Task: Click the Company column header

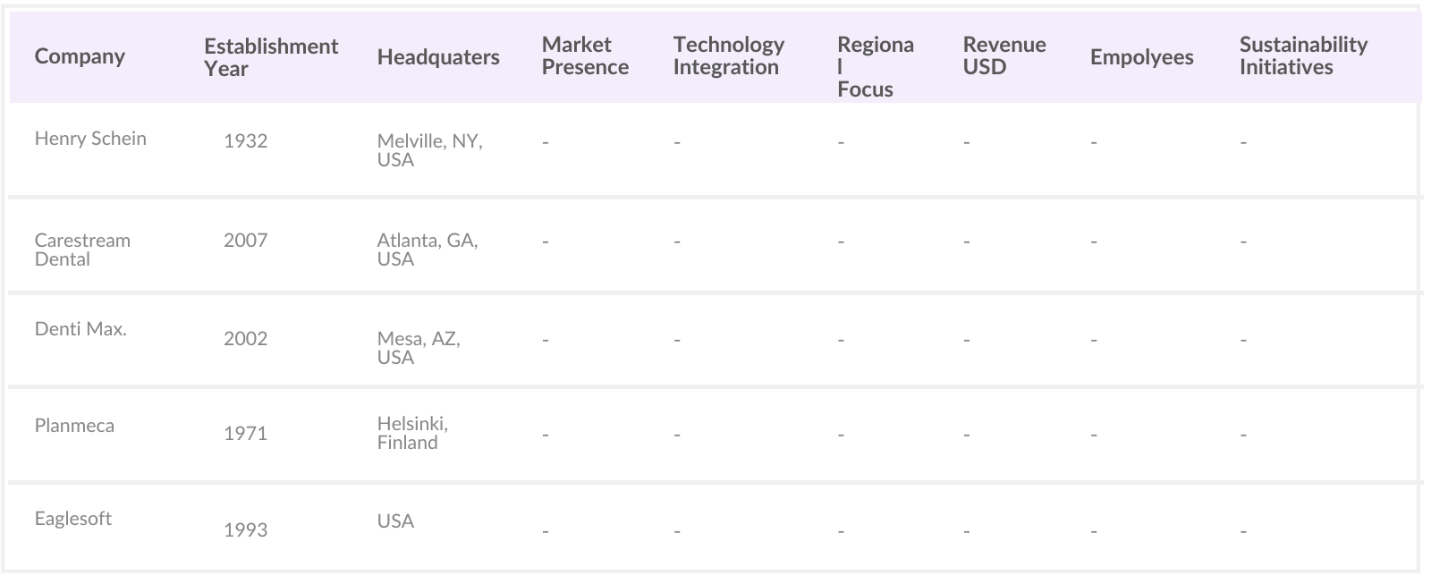Action: tap(80, 58)
